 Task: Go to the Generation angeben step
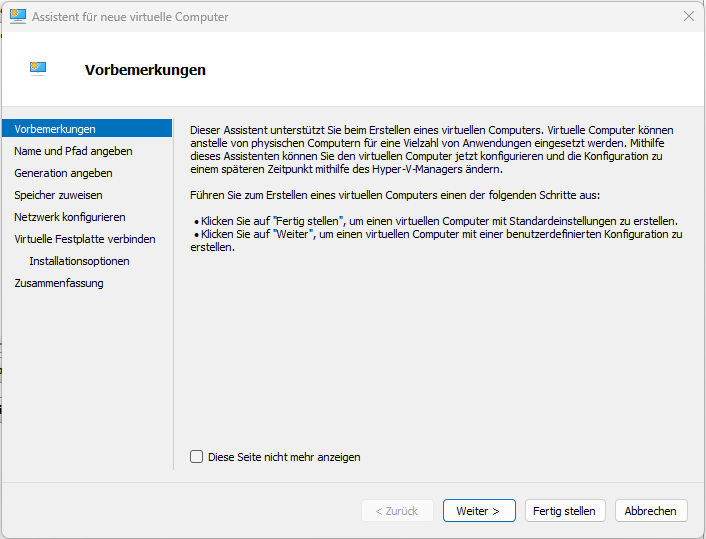(x=63, y=173)
